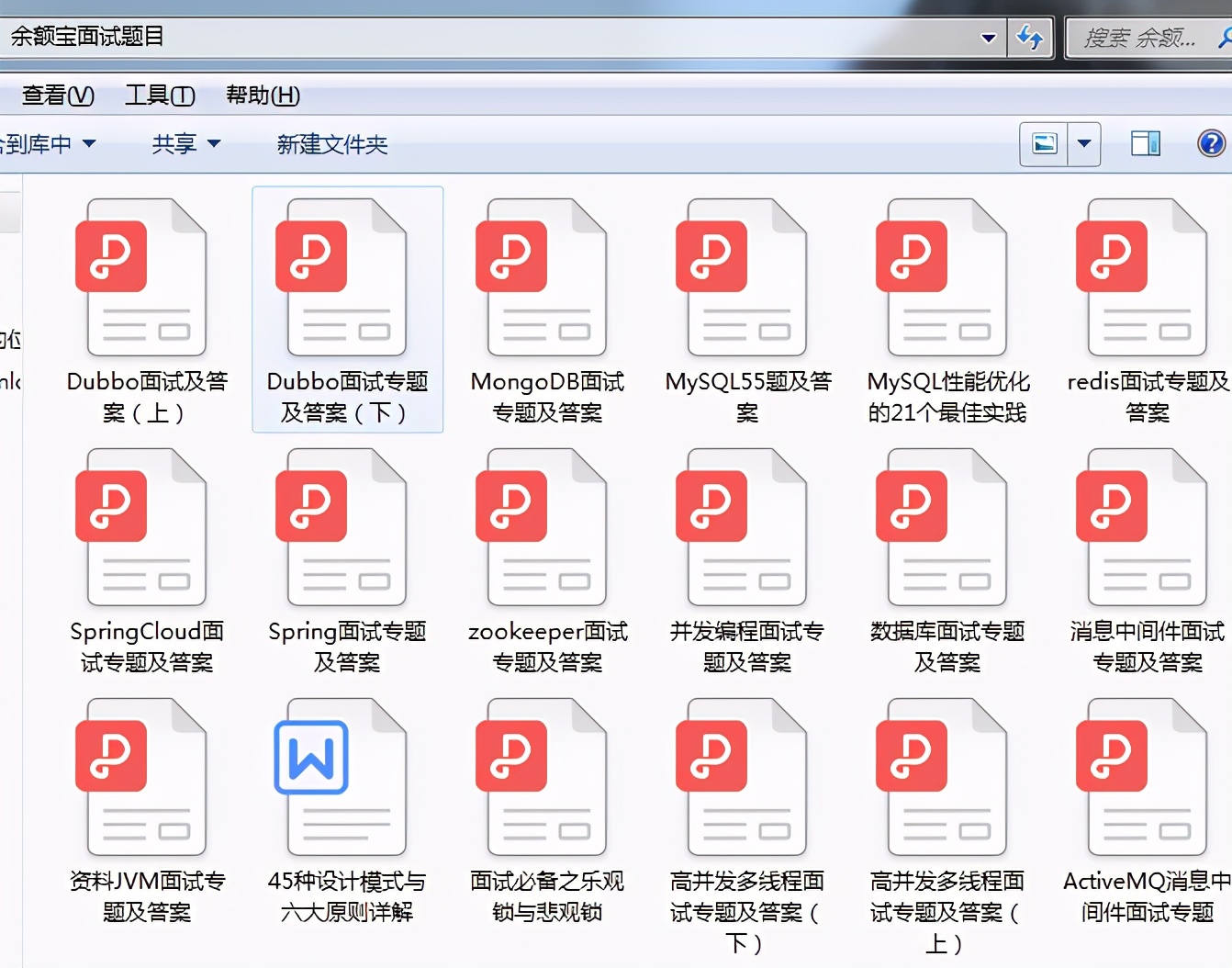
Task: Click the file name text redis面试专题及答案
Action: pos(1148,397)
